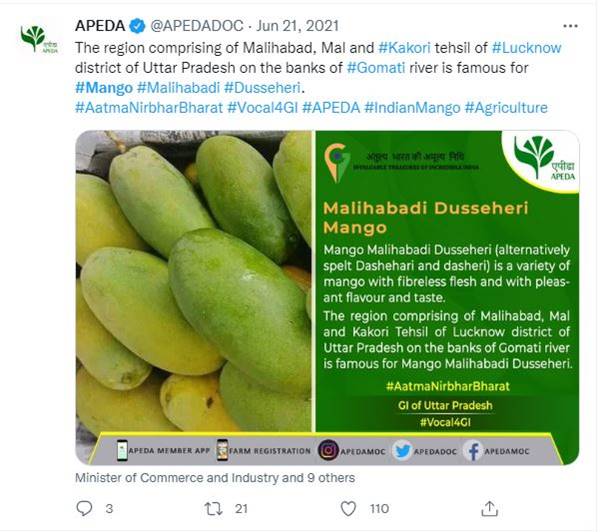Like the tweet with heart icon
Viewport: 600px width, 532px height.
tap(346, 509)
